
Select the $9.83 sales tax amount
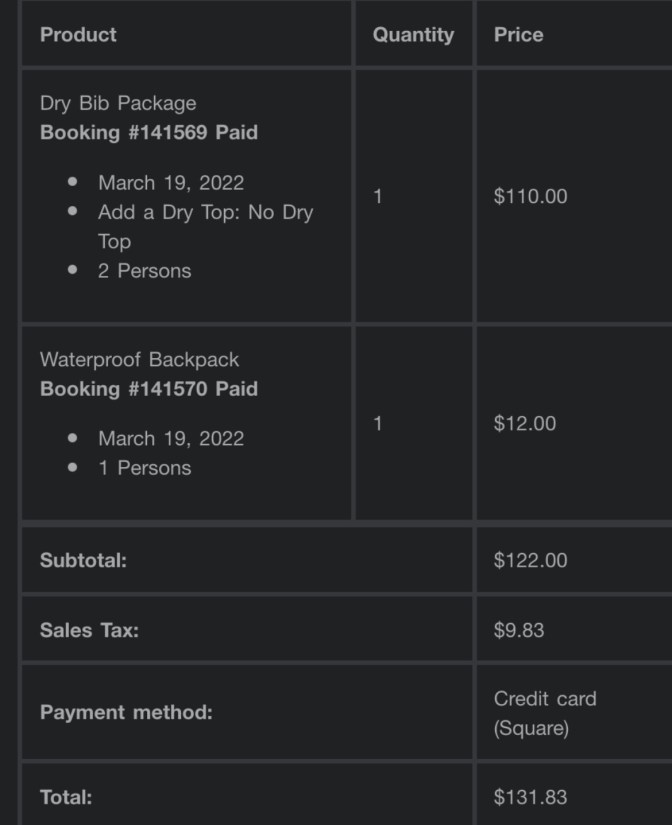click(519, 630)
